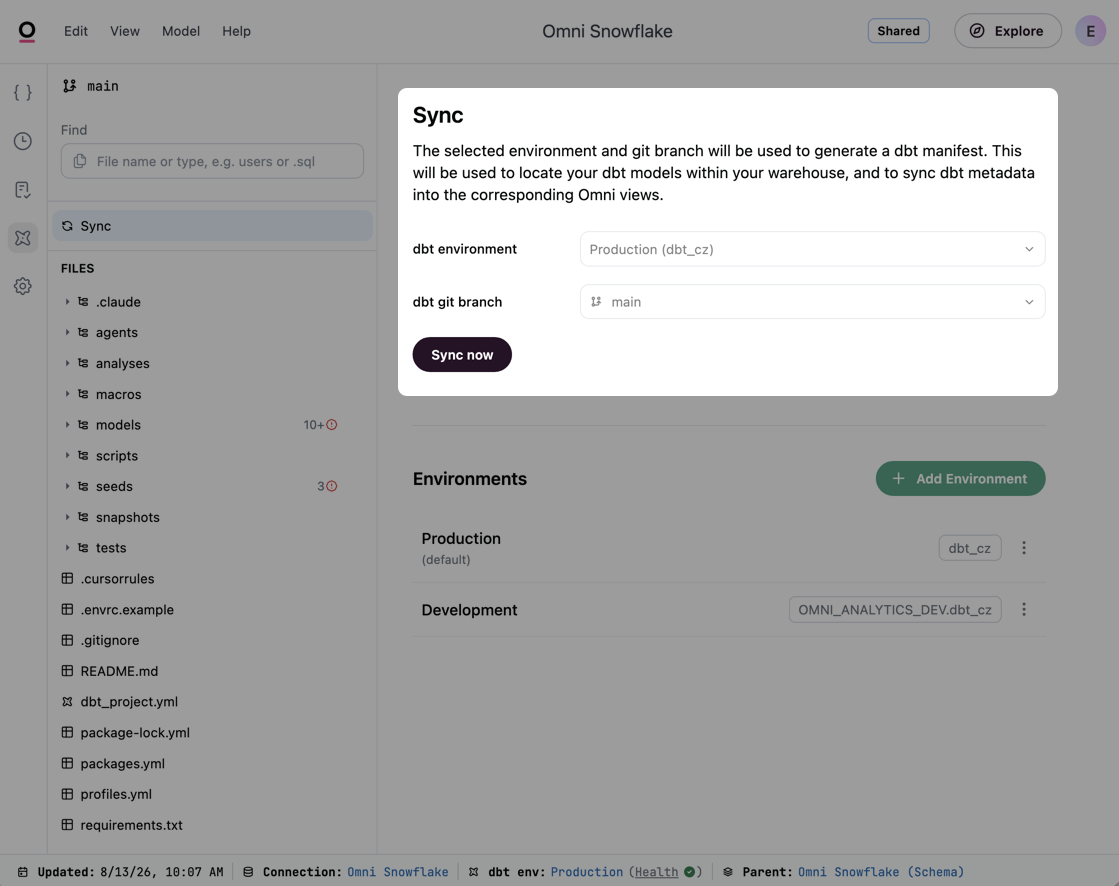This screenshot has width=1119, height=886.
Task: Click the calendar icon beside Updated
Action: 23,872
